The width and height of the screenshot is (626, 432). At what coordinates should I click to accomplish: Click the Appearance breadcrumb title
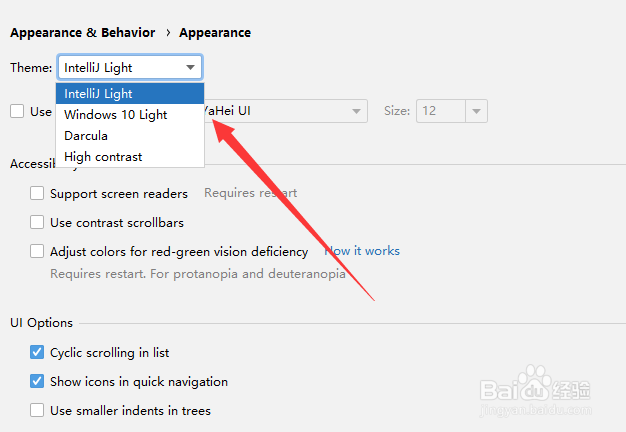click(215, 33)
